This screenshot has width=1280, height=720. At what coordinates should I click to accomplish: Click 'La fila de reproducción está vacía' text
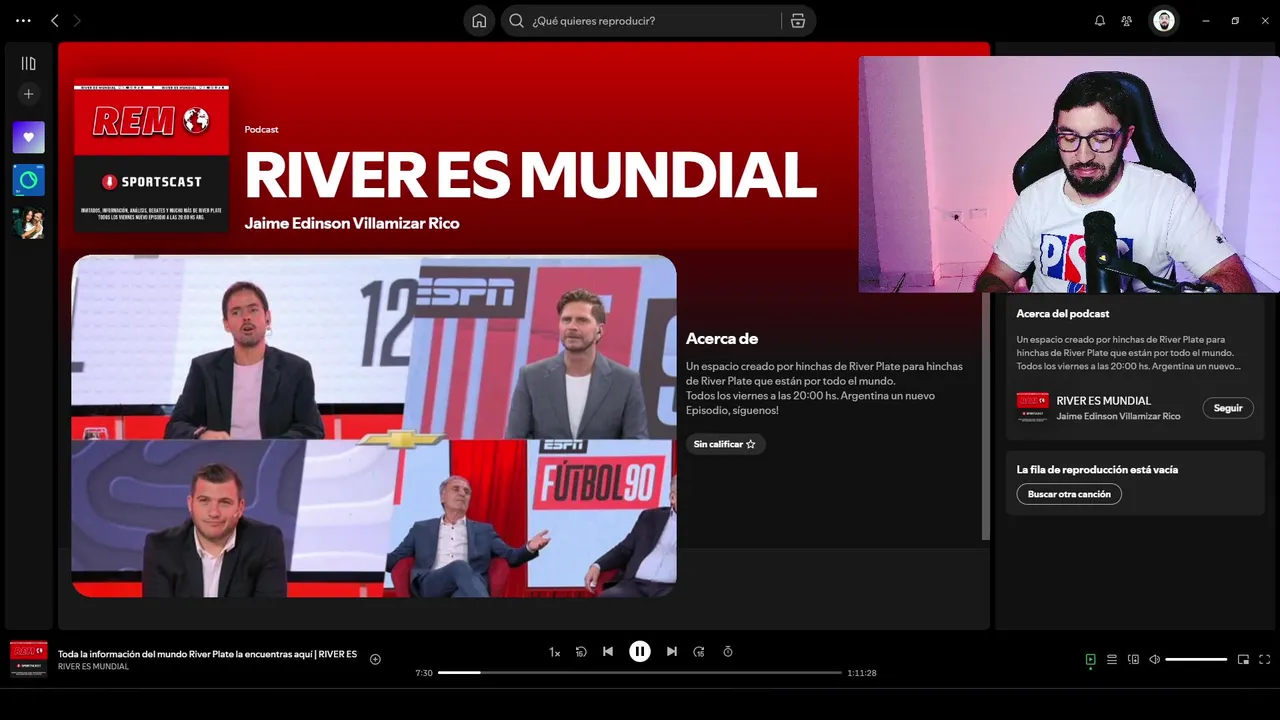point(1097,469)
